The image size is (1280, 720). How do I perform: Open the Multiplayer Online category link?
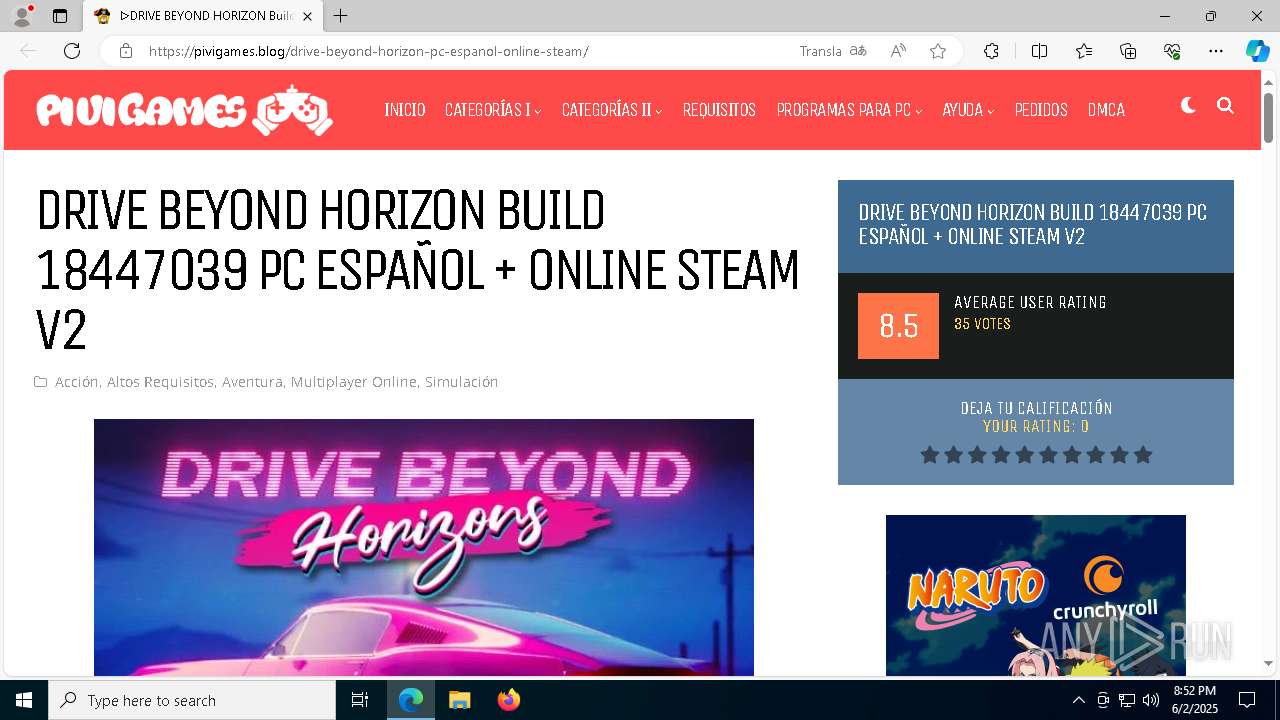(x=353, y=382)
